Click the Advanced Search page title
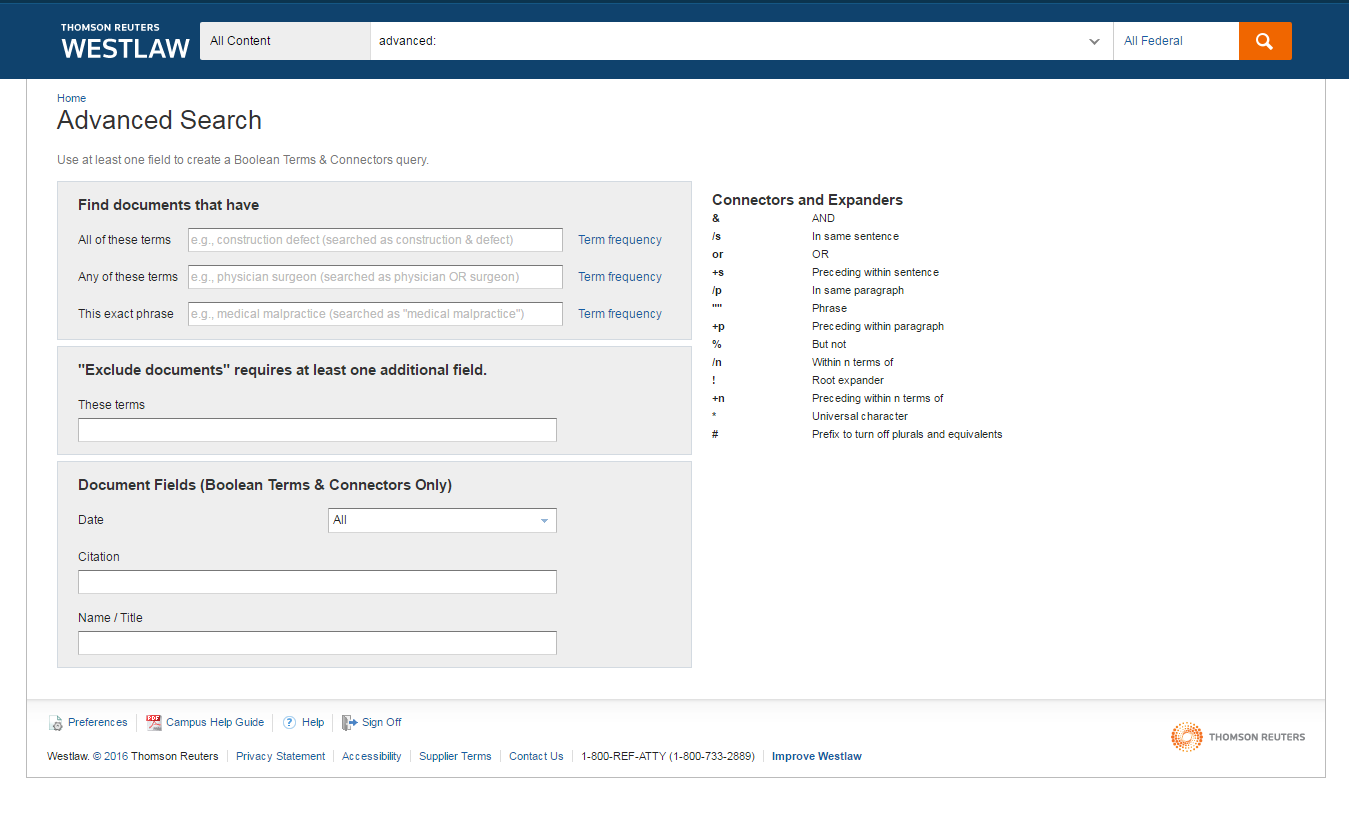This screenshot has width=1349, height=816. tap(159, 120)
